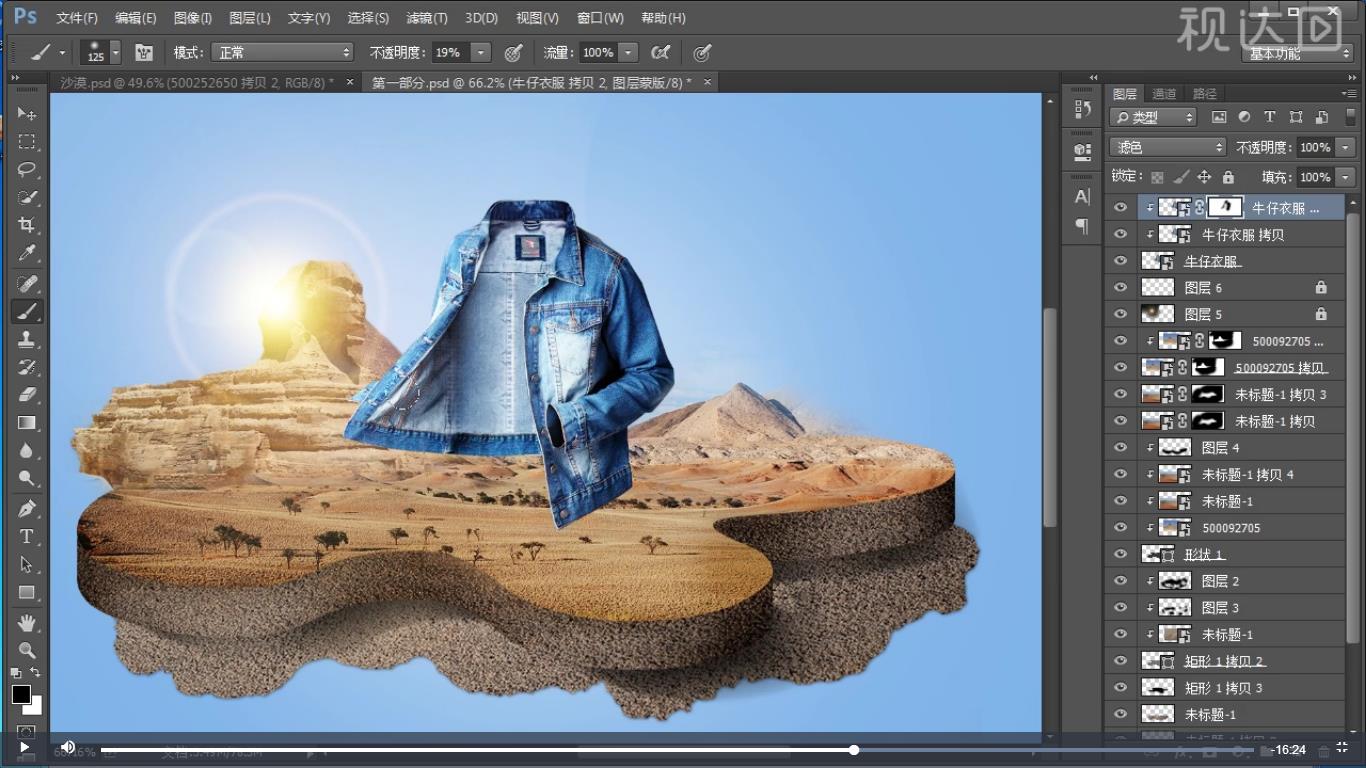Hide the 牛仔衣服 拷贝 layer

point(1120,235)
